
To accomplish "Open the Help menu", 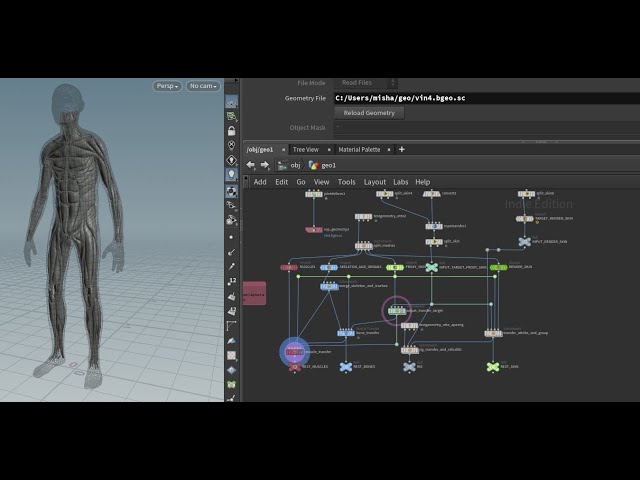I will [x=422, y=182].
